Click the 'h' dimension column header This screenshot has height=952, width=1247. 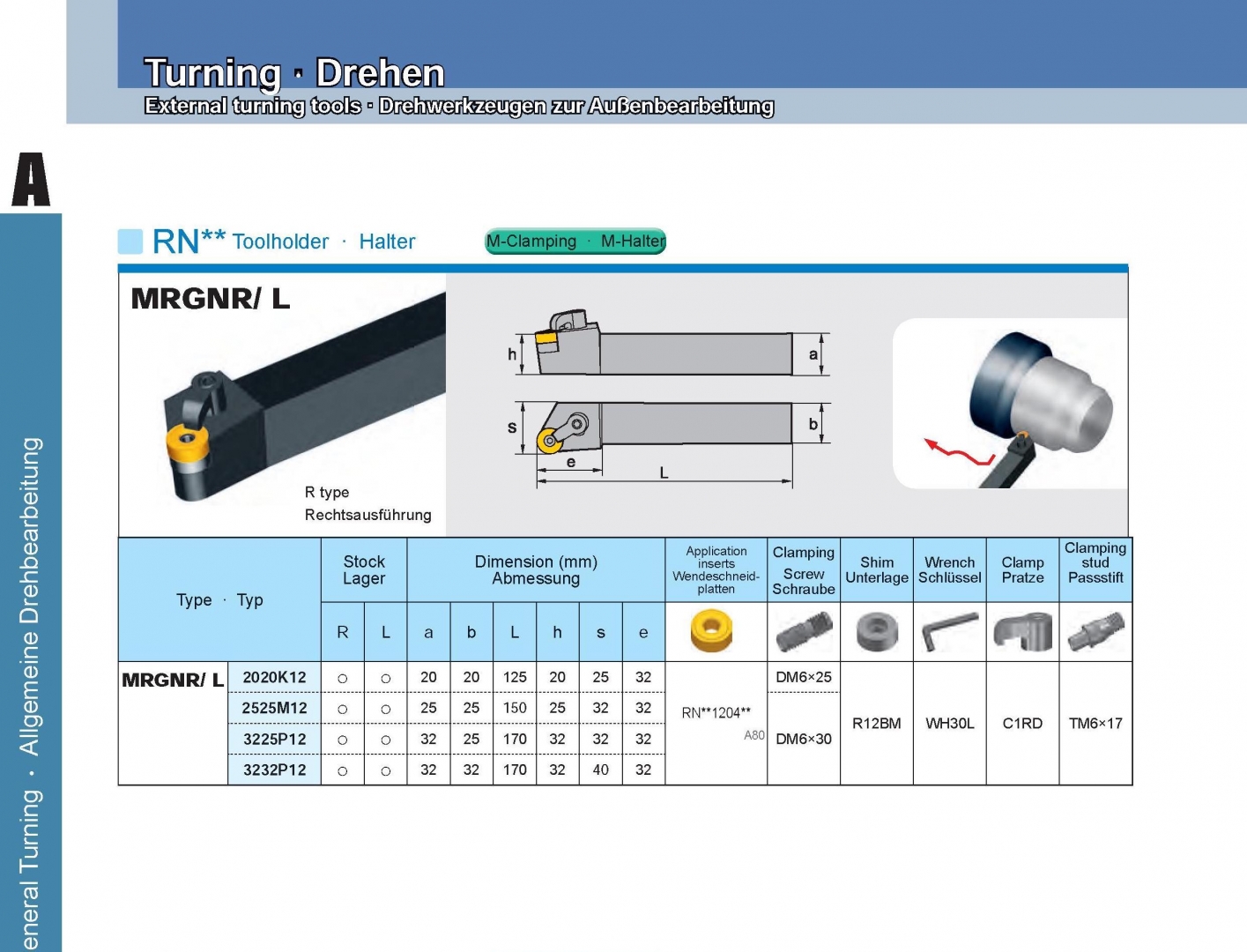558,632
